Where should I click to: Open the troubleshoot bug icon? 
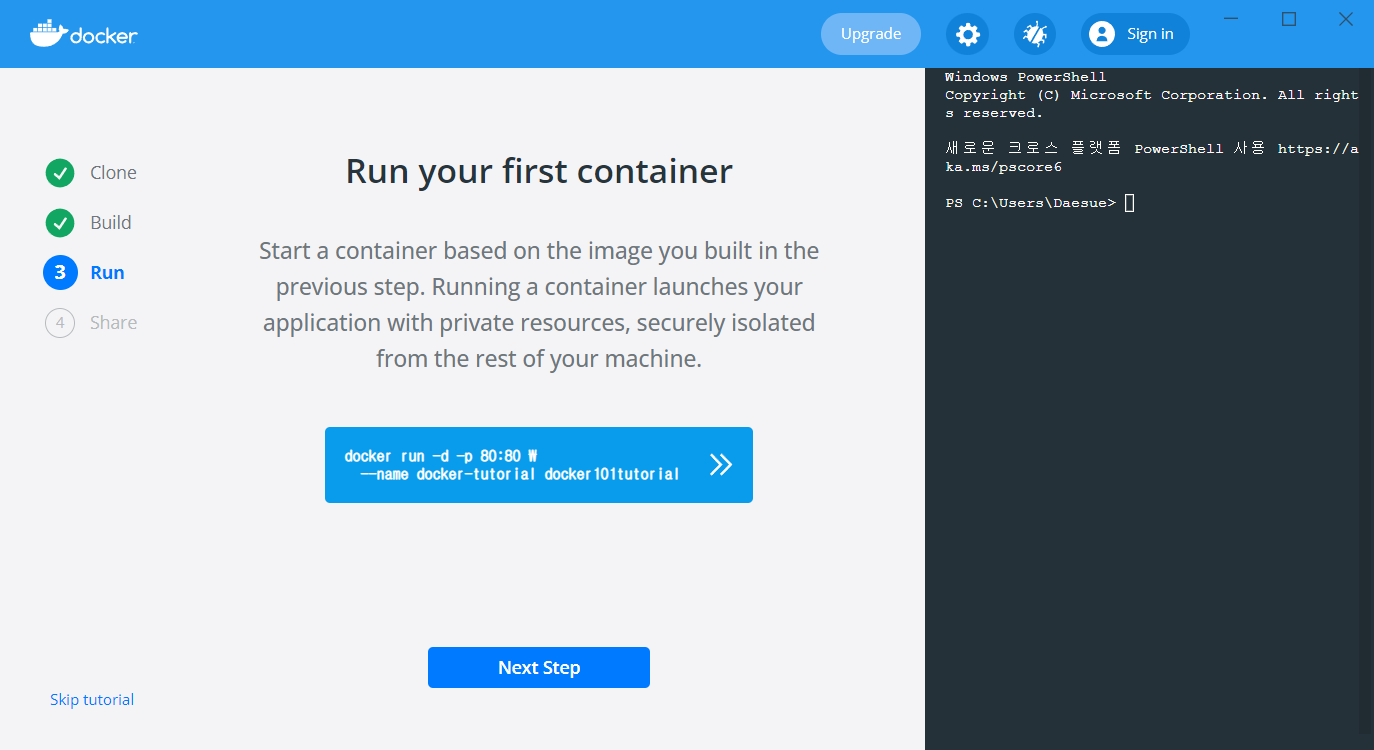click(1035, 34)
